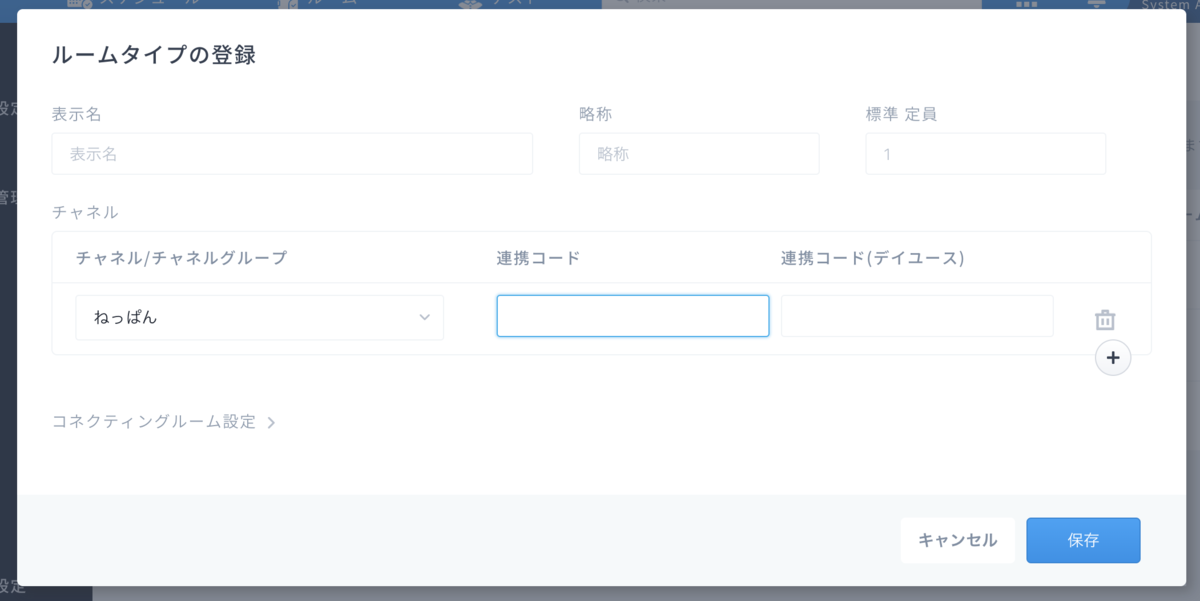Click the 略称 field label

[595, 114]
